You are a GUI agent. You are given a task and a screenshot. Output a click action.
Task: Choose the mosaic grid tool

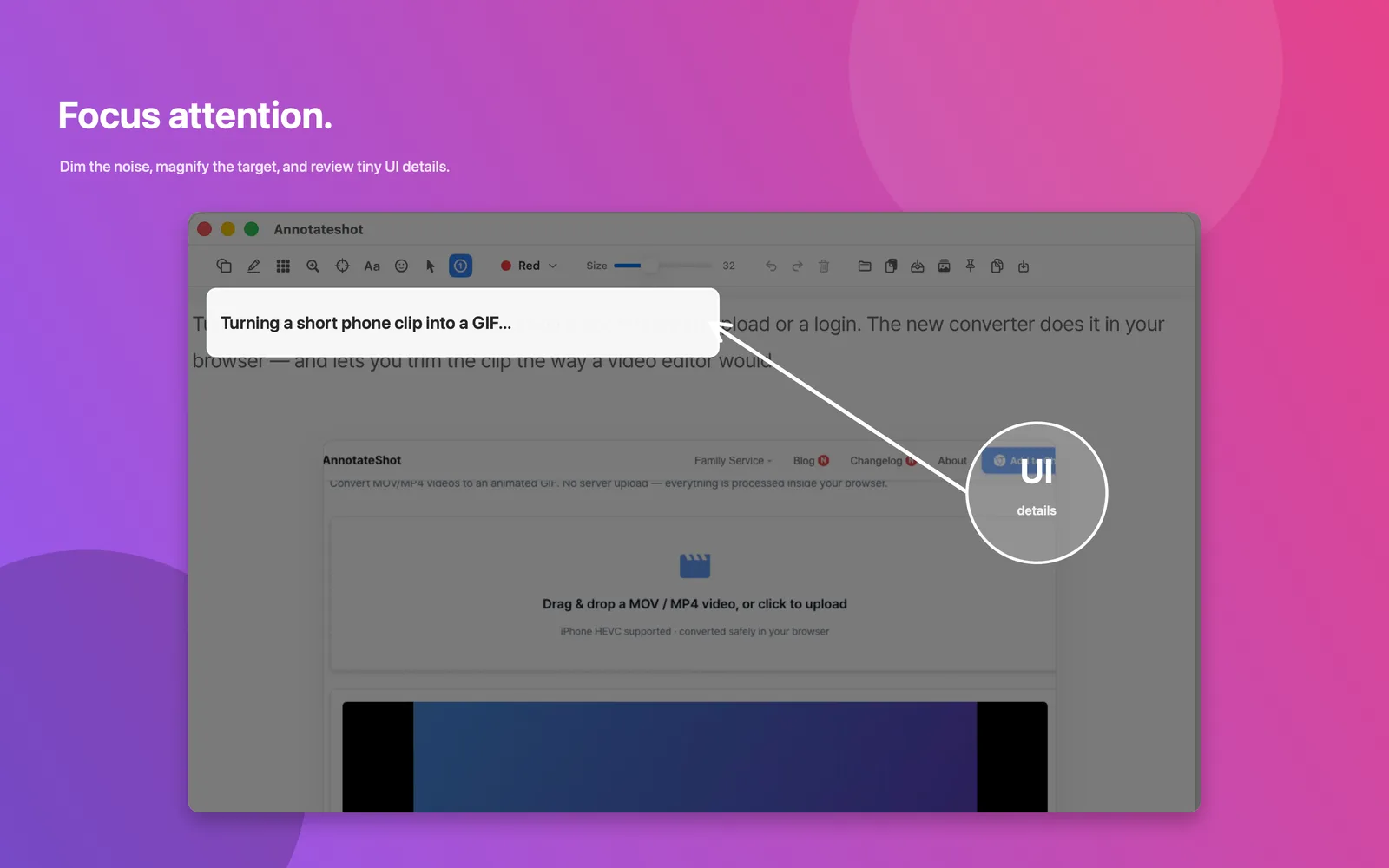tap(283, 266)
